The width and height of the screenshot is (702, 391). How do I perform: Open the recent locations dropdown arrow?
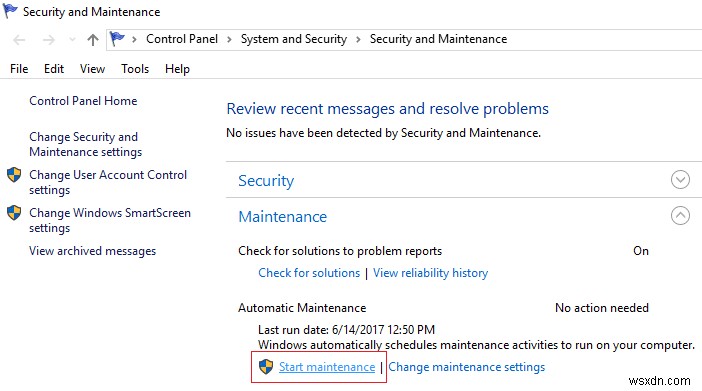[x=72, y=40]
